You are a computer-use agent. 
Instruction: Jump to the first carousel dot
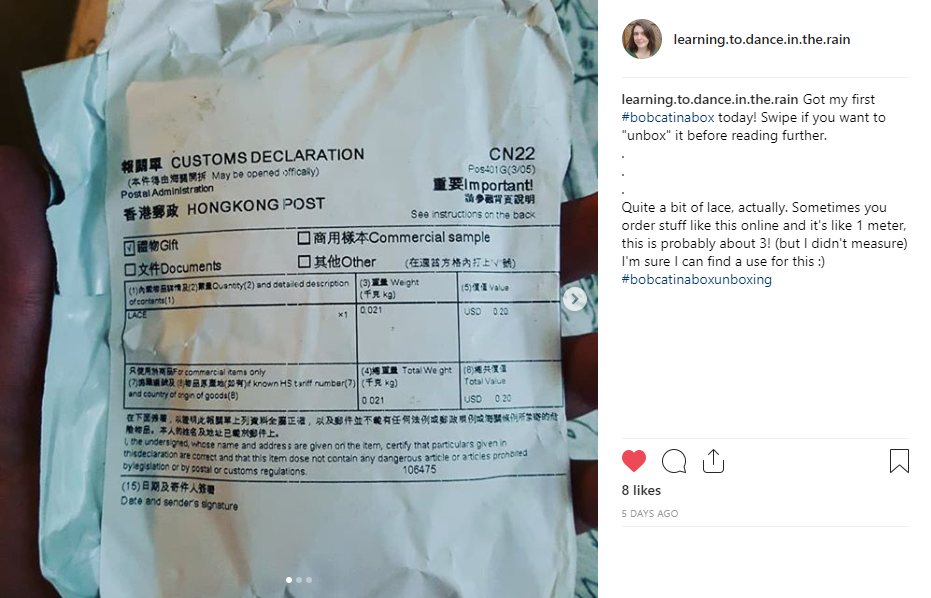pos(289,580)
